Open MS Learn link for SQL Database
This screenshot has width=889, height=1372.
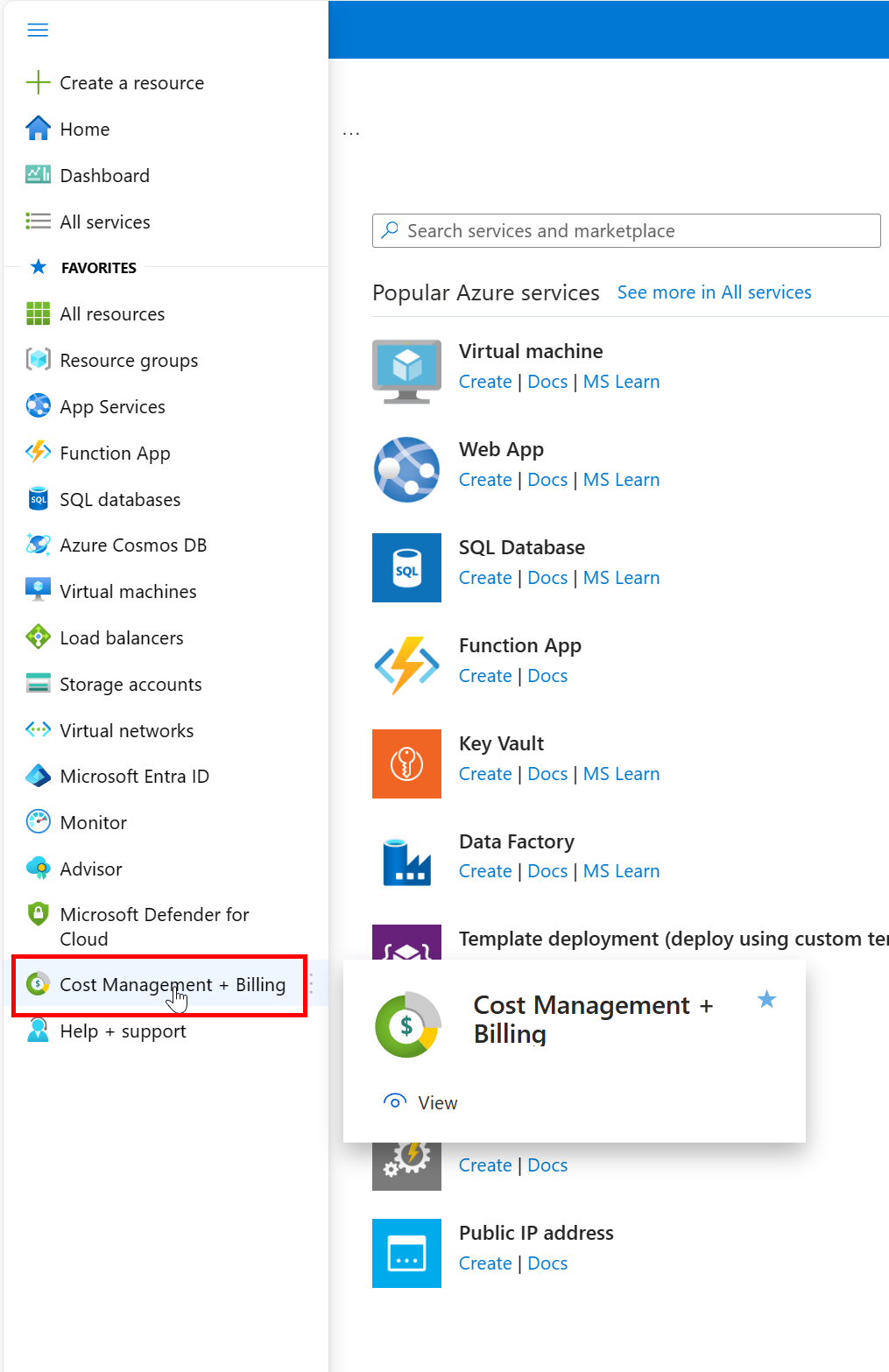[621, 578]
